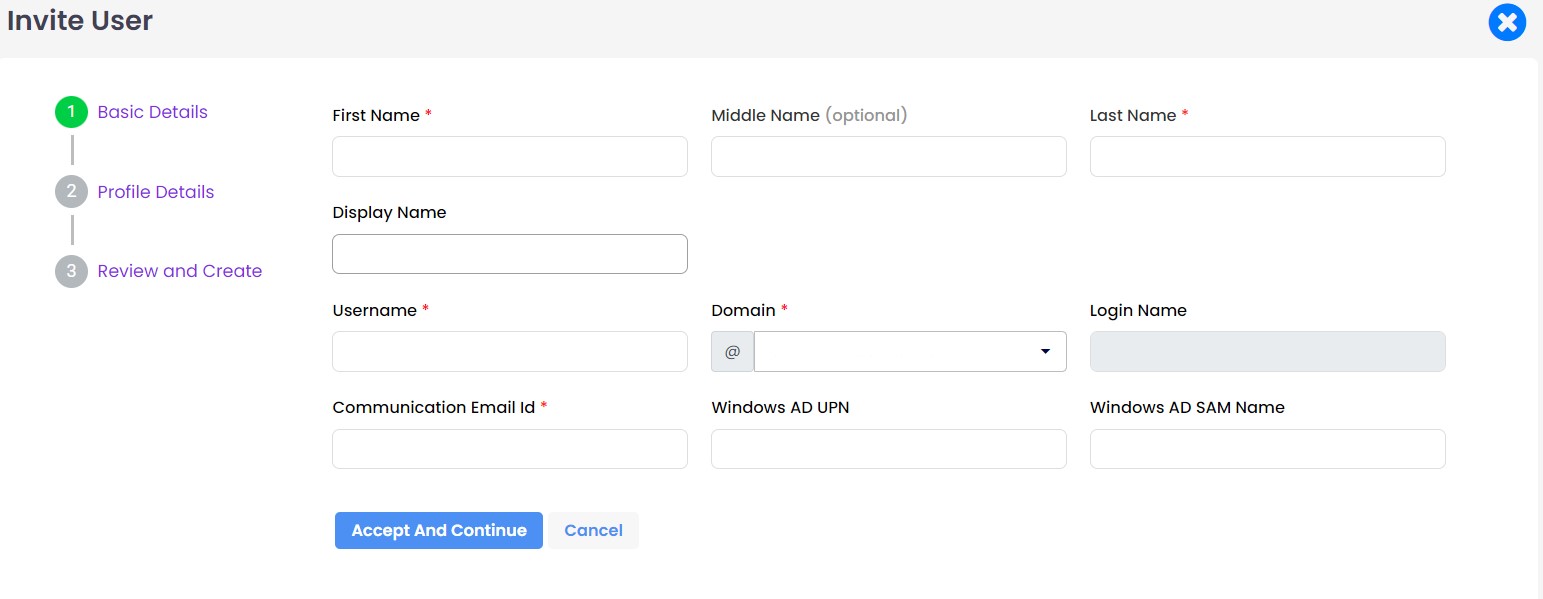Focus the Last Name field

pyautogui.click(x=1268, y=157)
